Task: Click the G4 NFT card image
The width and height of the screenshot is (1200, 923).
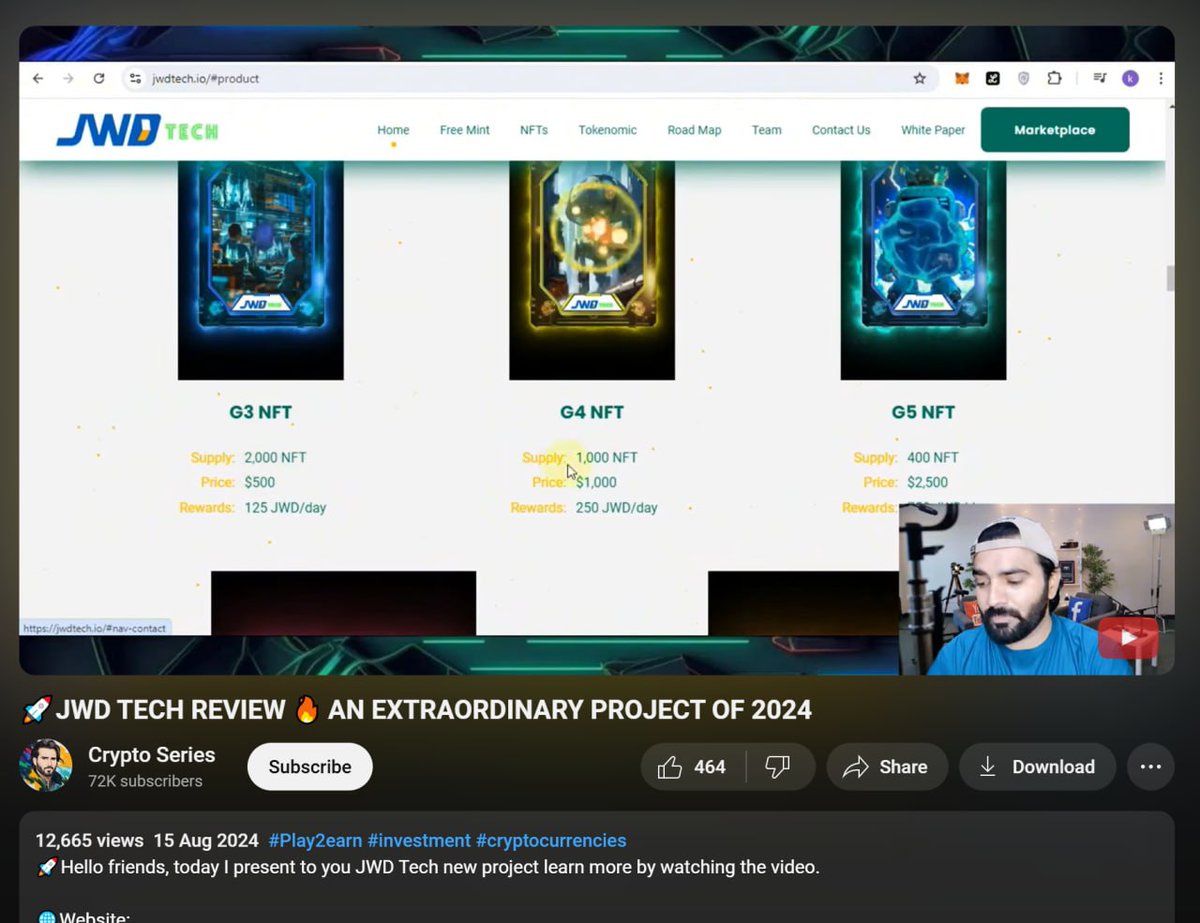Action: coord(592,270)
